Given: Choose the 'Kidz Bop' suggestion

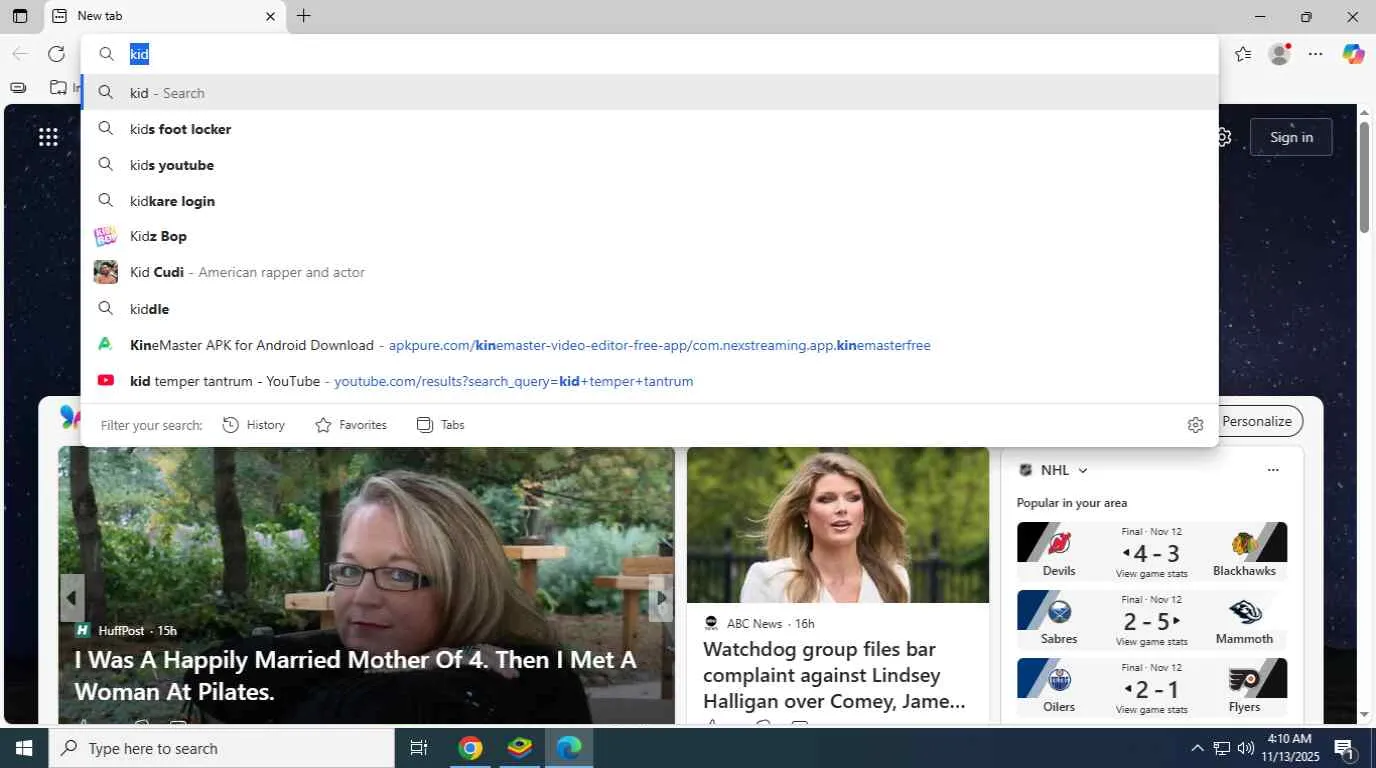Looking at the screenshot, I should click(x=650, y=236).
